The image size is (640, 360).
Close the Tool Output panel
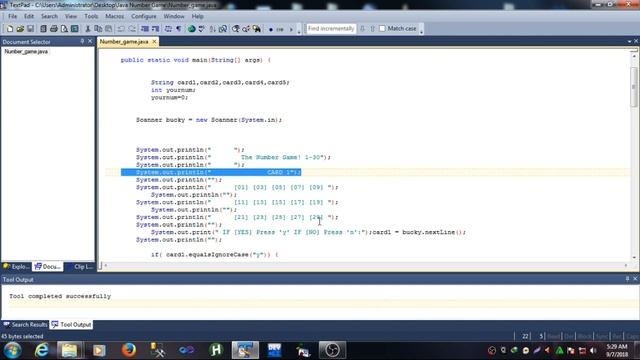coord(635,279)
